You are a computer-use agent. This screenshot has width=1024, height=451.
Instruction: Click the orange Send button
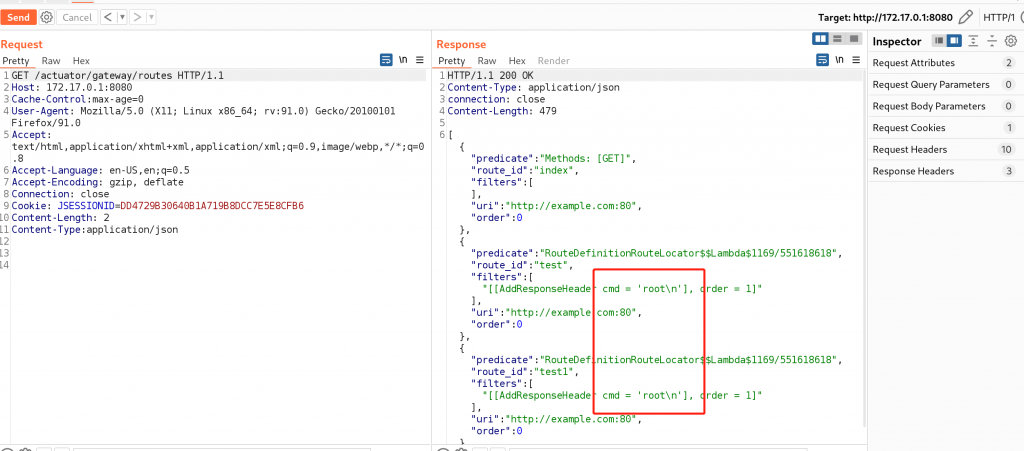[x=18, y=18]
